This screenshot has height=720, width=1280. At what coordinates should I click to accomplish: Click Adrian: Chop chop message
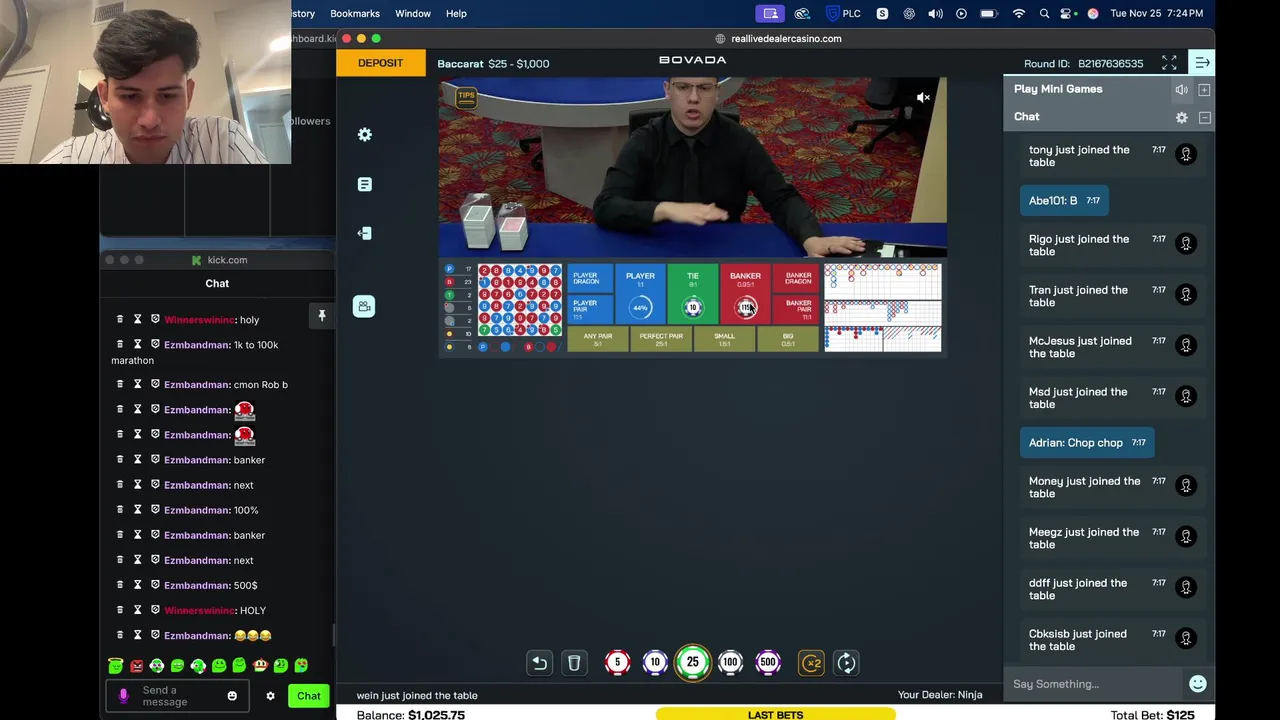pyautogui.click(x=1087, y=442)
